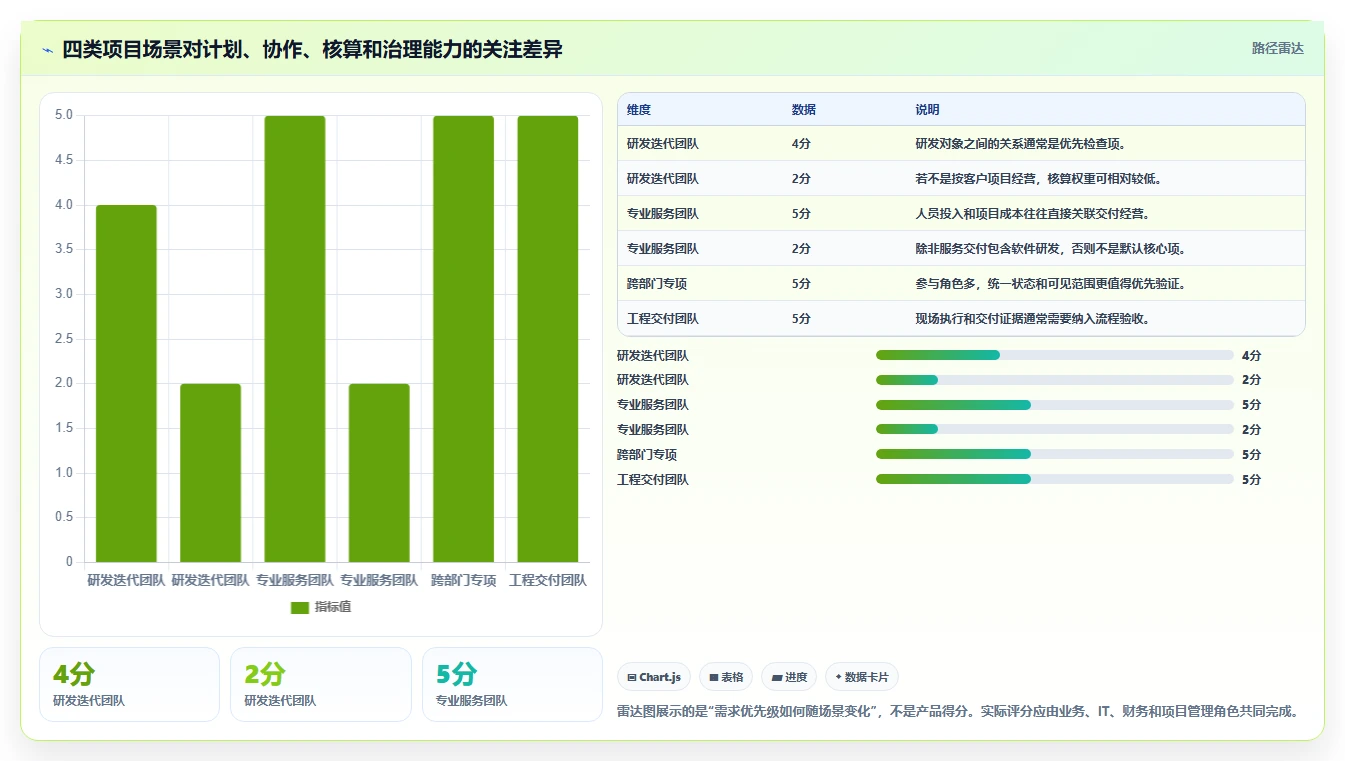Click the 说明 table column header
1345x761 pixels.
click(x=927, y=110)
